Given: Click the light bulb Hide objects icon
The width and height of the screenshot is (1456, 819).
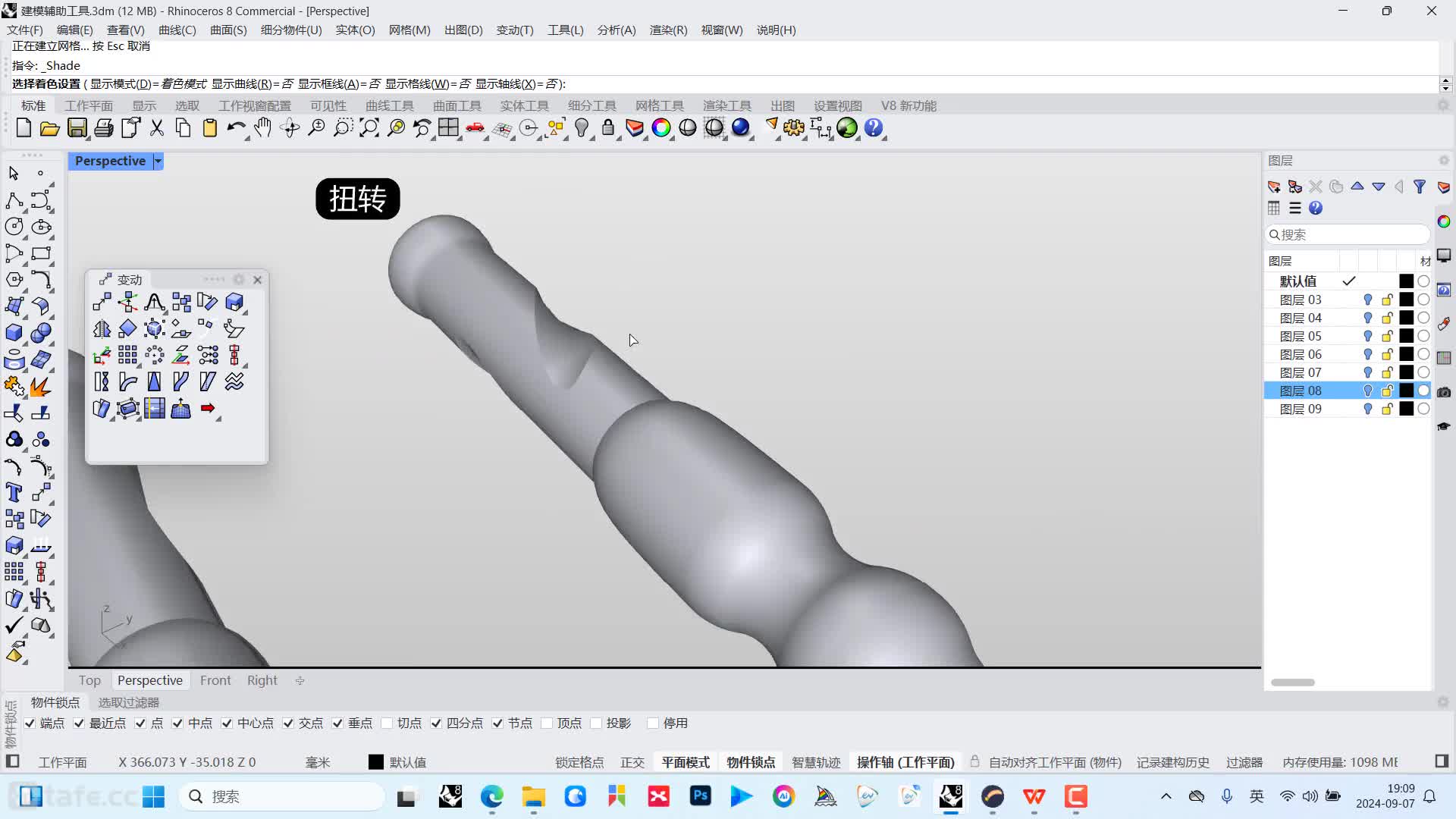Looking at the screenshot, I should click(582, 128).
